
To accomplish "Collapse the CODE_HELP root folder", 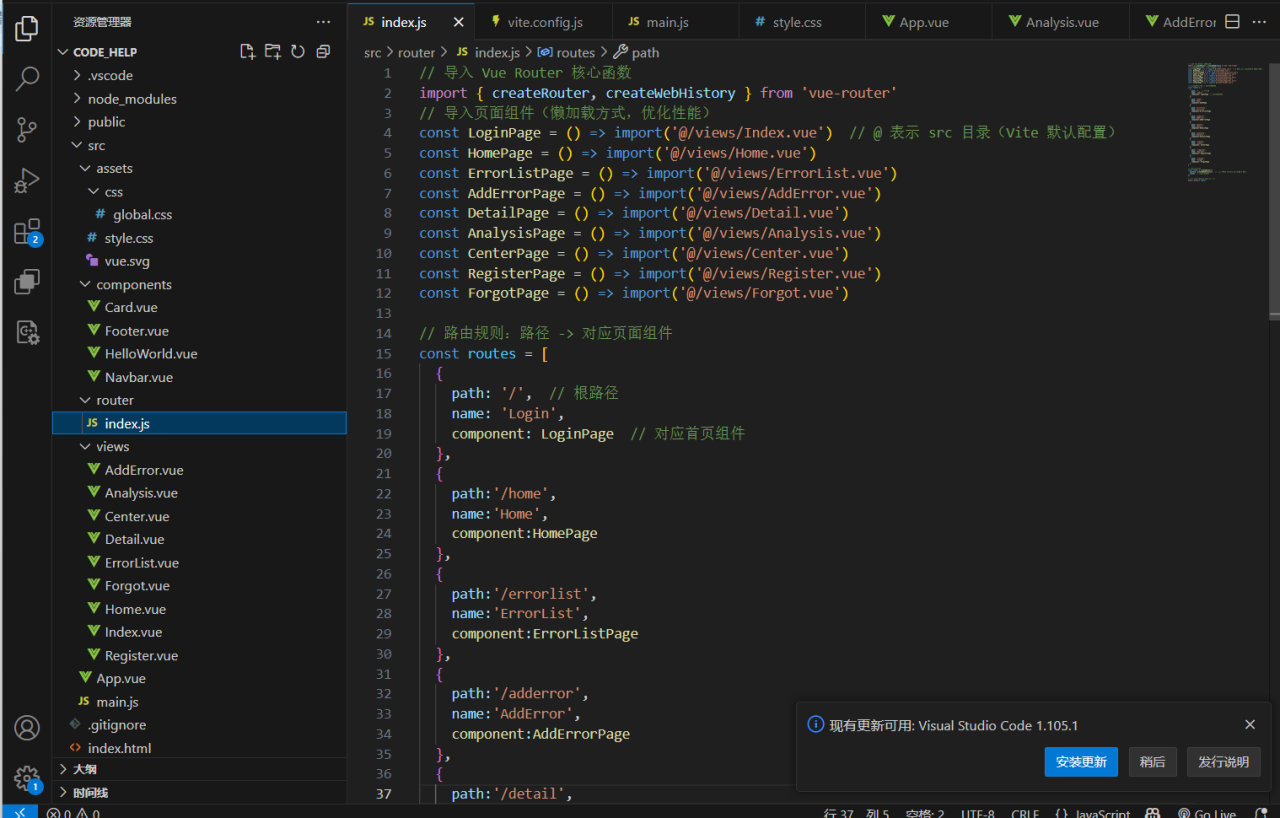I will coord(199,52).
